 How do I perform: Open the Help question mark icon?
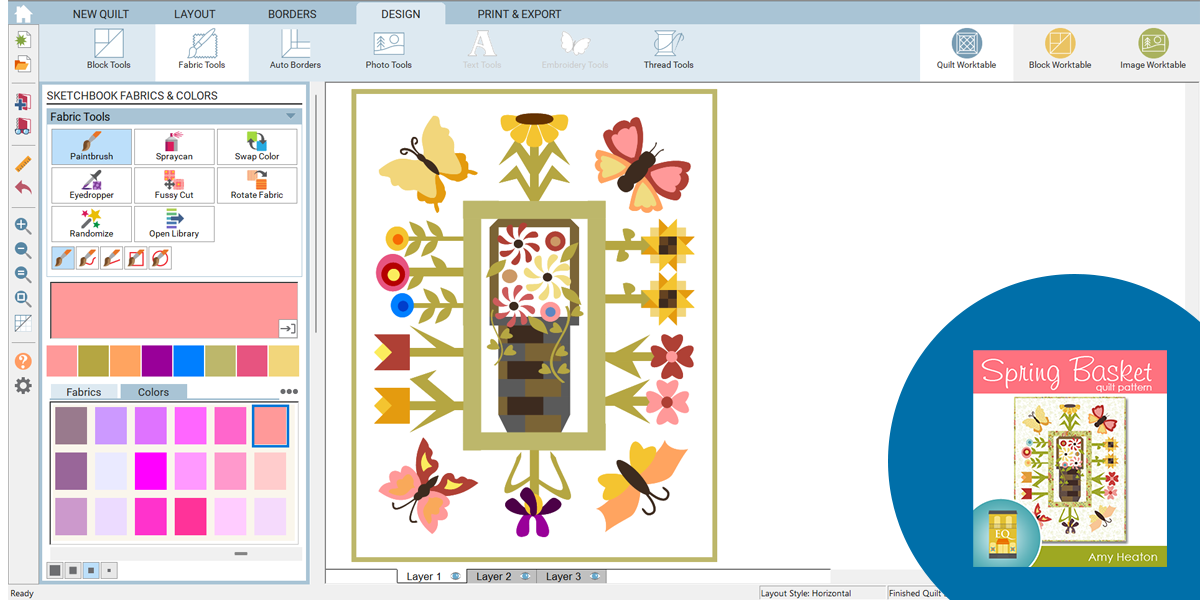pyautogui.click(x=22, y=361)
